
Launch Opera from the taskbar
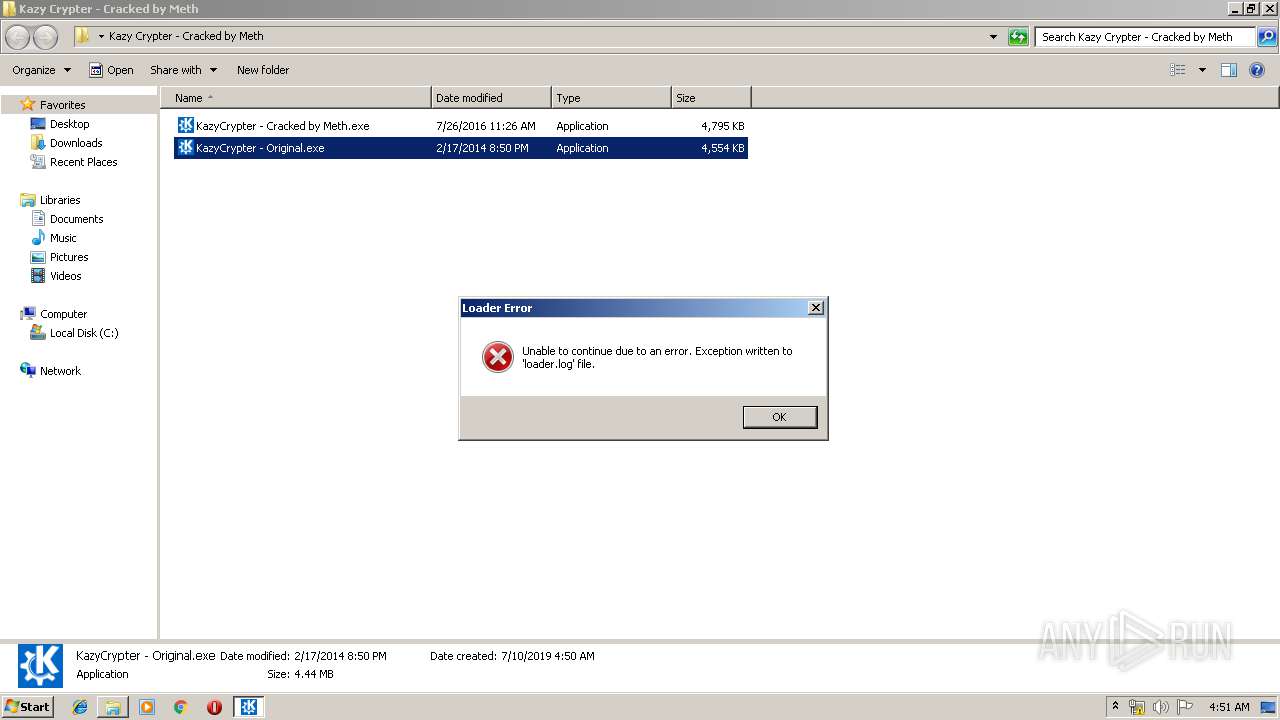coord(214,707)
